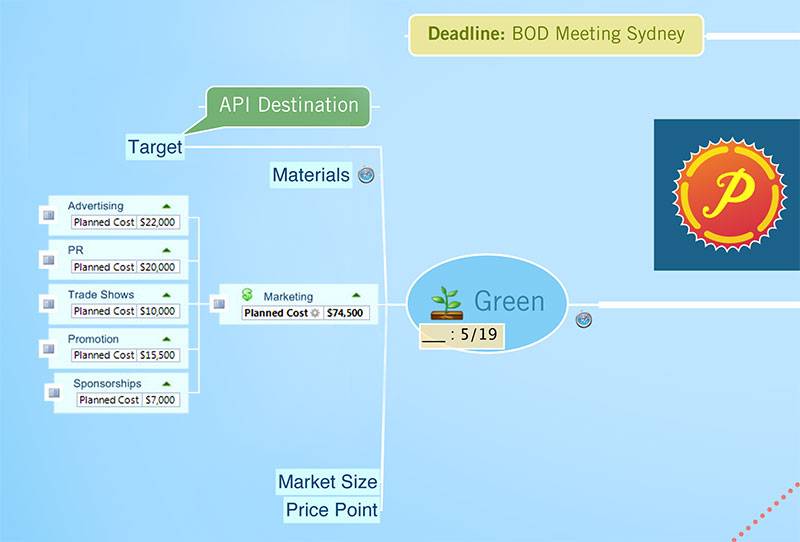
Task: Collapse the Trade Shows properties triangle
Action: (x=166, y=295)
